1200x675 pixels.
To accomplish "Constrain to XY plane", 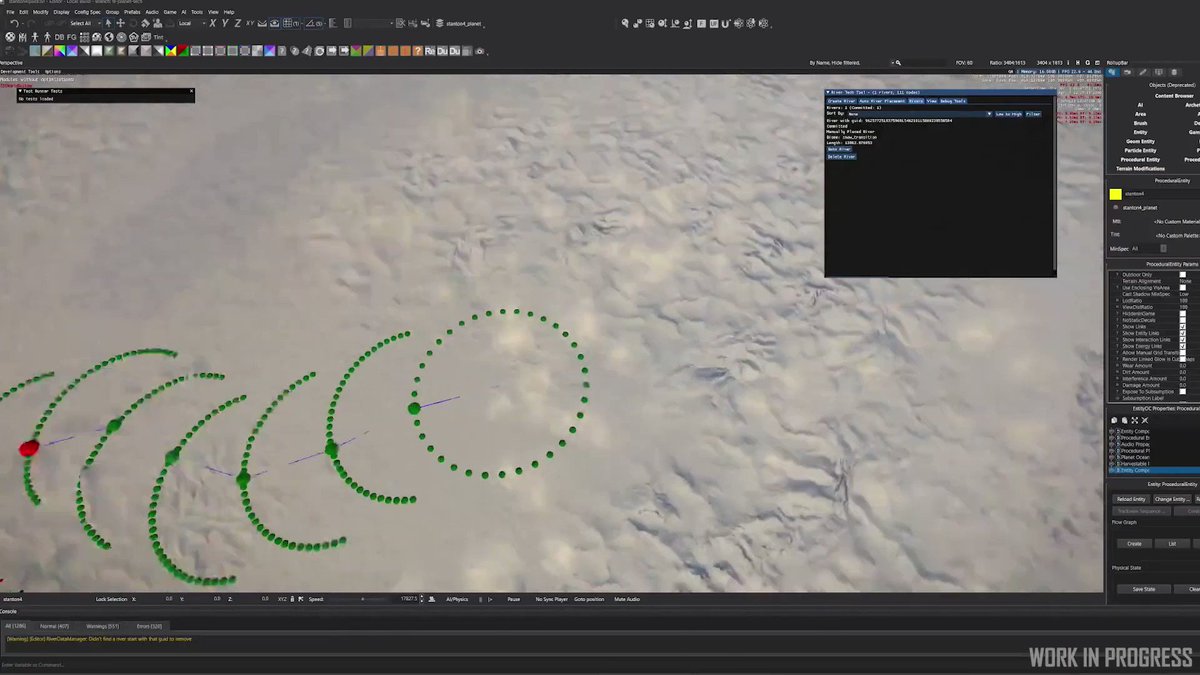I will [x=249, y=23].
